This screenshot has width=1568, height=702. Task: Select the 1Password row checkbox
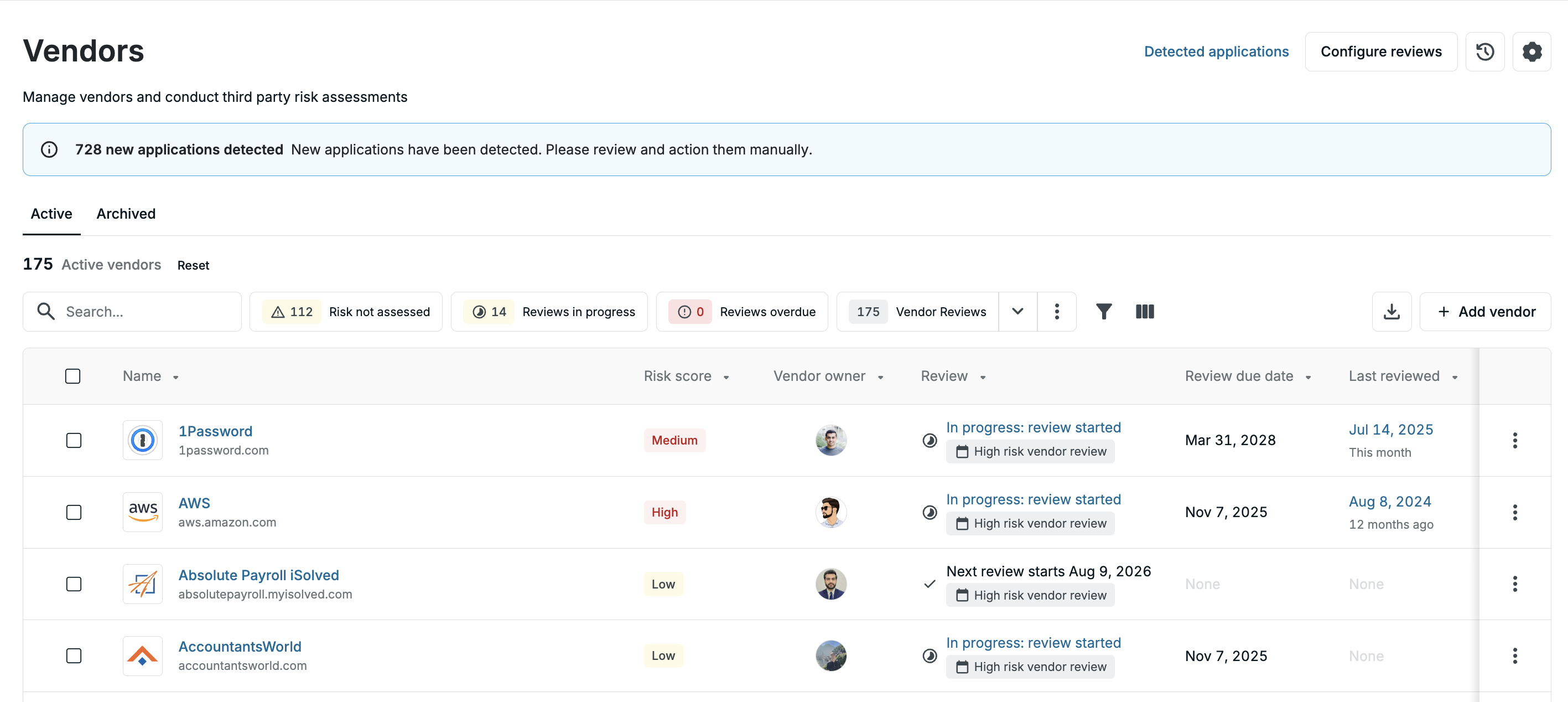(74, 440)
